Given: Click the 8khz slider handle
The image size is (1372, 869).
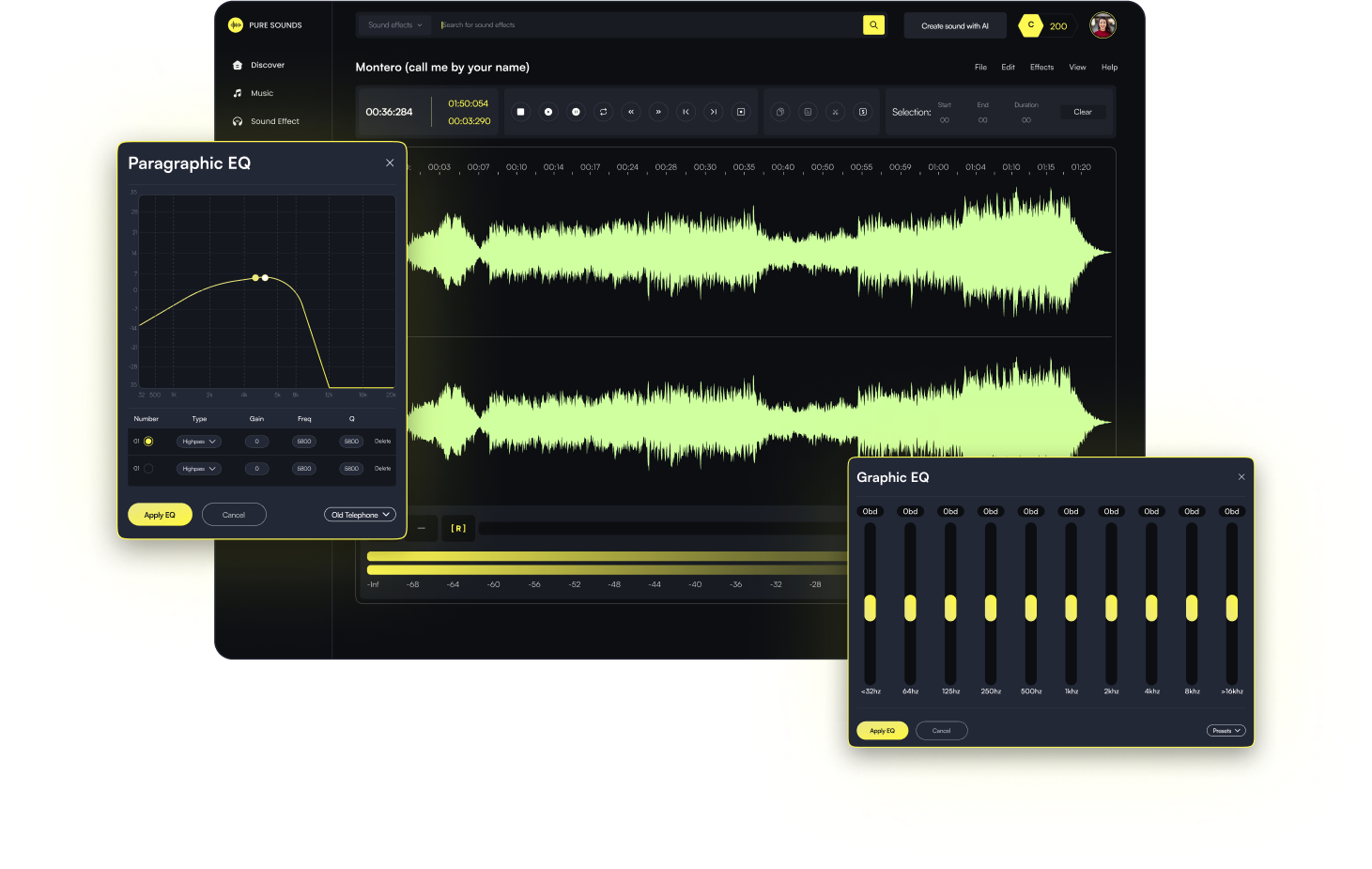Looking at the screenshot, I should coord(1192,608).
